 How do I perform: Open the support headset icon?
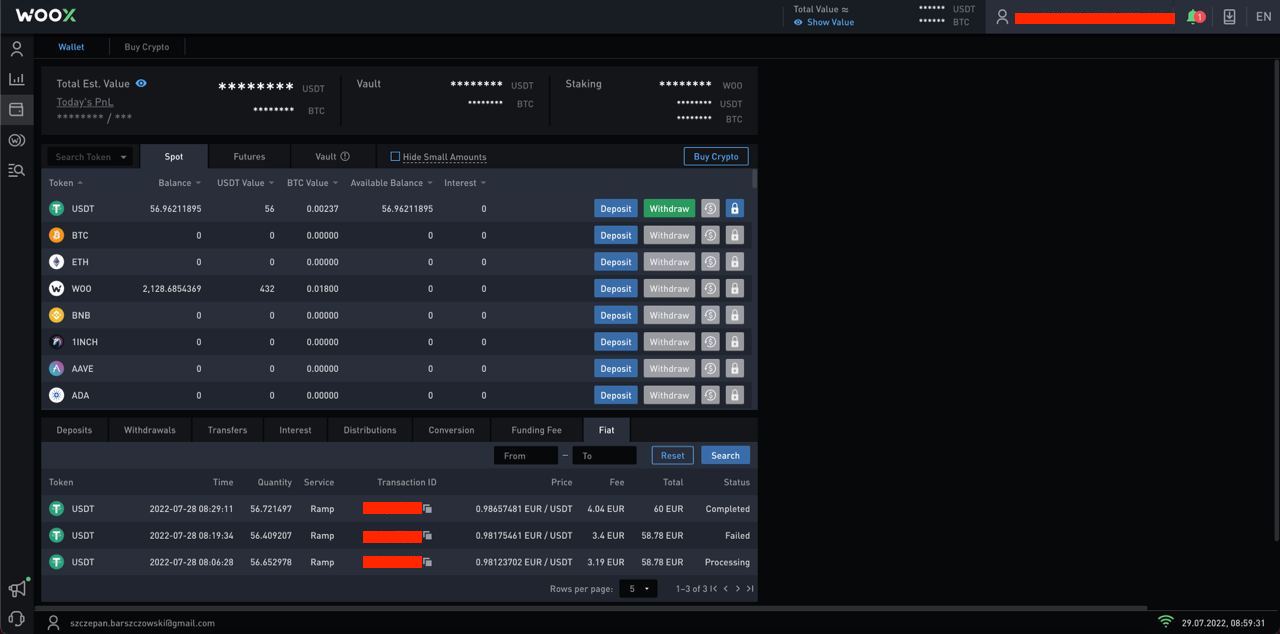[16, 619]
